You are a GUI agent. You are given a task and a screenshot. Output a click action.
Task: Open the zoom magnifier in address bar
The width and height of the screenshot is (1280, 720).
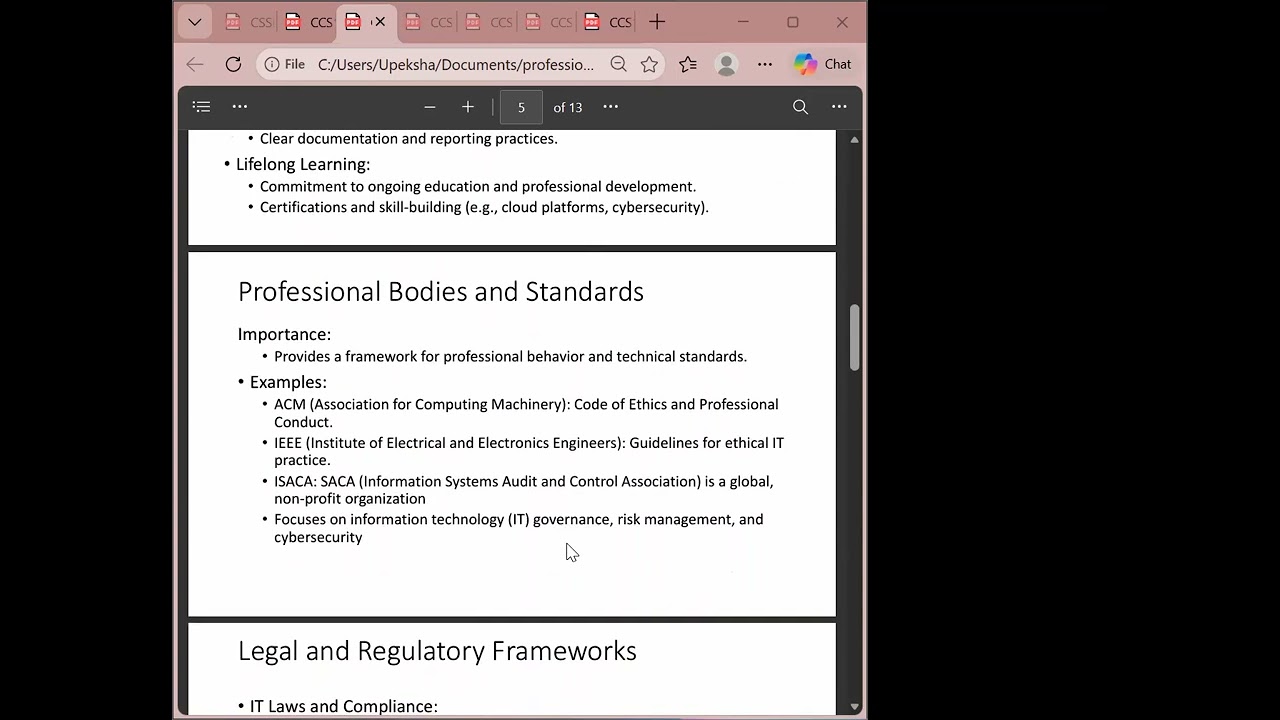coord(619,64)
